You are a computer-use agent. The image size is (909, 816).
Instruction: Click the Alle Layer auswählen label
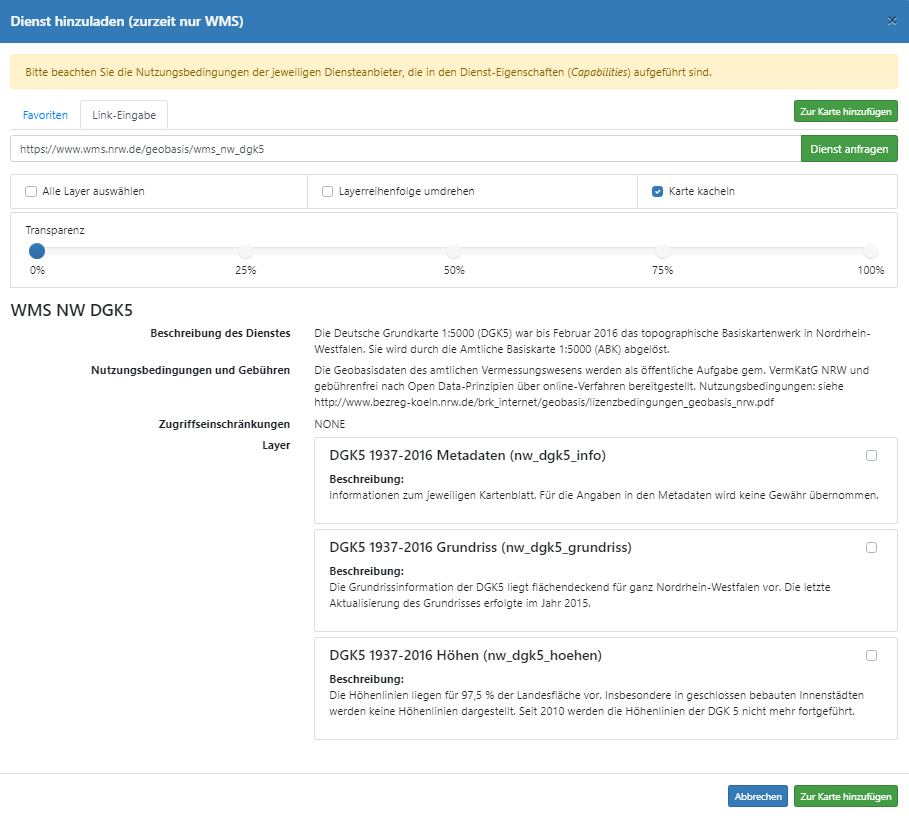[93, 191]
